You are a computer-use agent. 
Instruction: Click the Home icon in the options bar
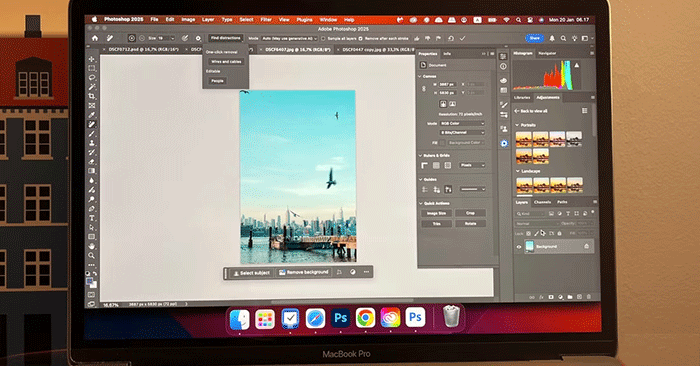click(95, 38)
